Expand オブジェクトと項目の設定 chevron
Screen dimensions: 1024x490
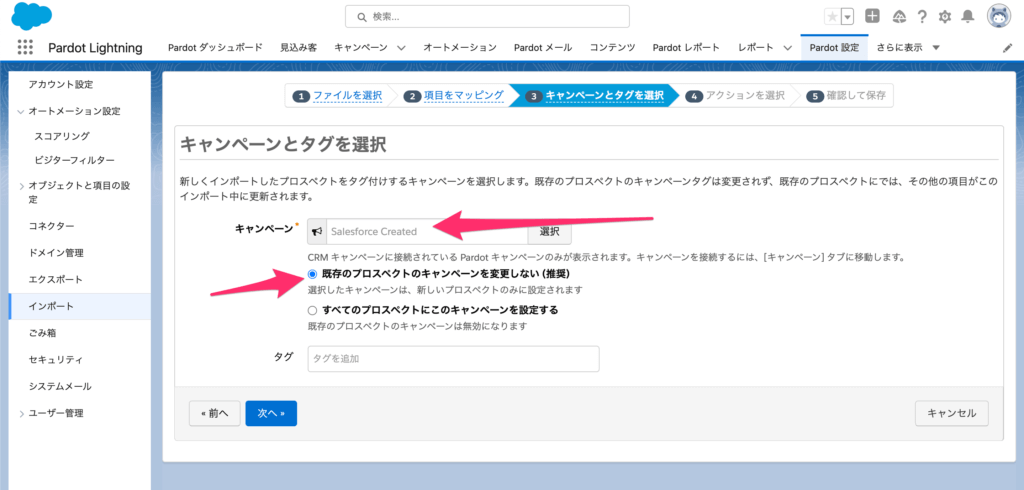coord(22,186)
